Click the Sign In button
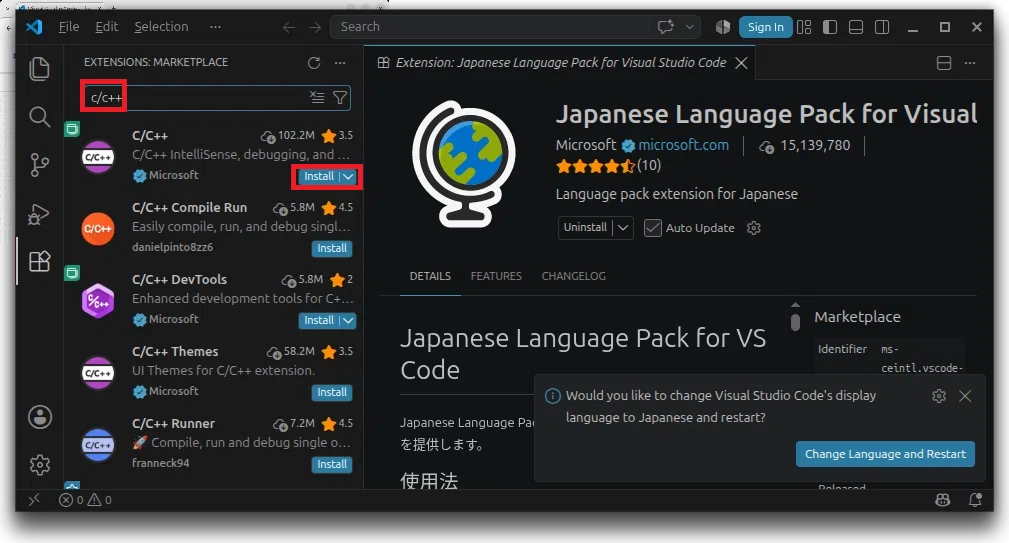 (x=765, y=27)
